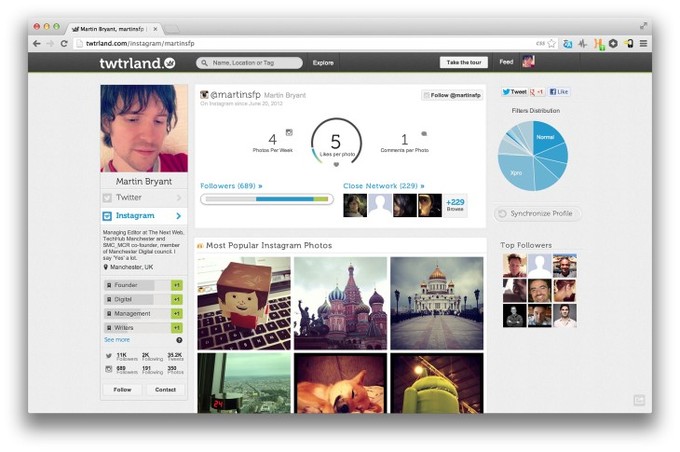Click the twtrland logo

coord(137,63)
